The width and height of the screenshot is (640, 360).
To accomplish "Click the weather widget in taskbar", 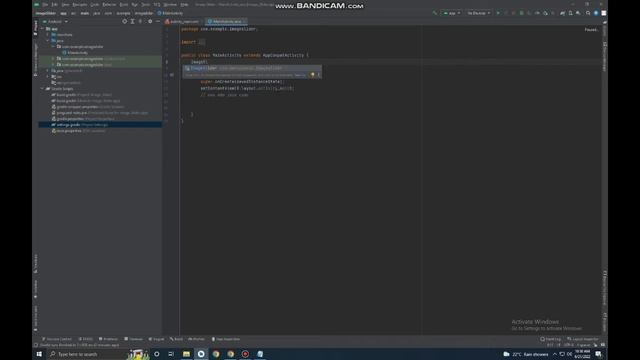I will [x=526, y=354].
